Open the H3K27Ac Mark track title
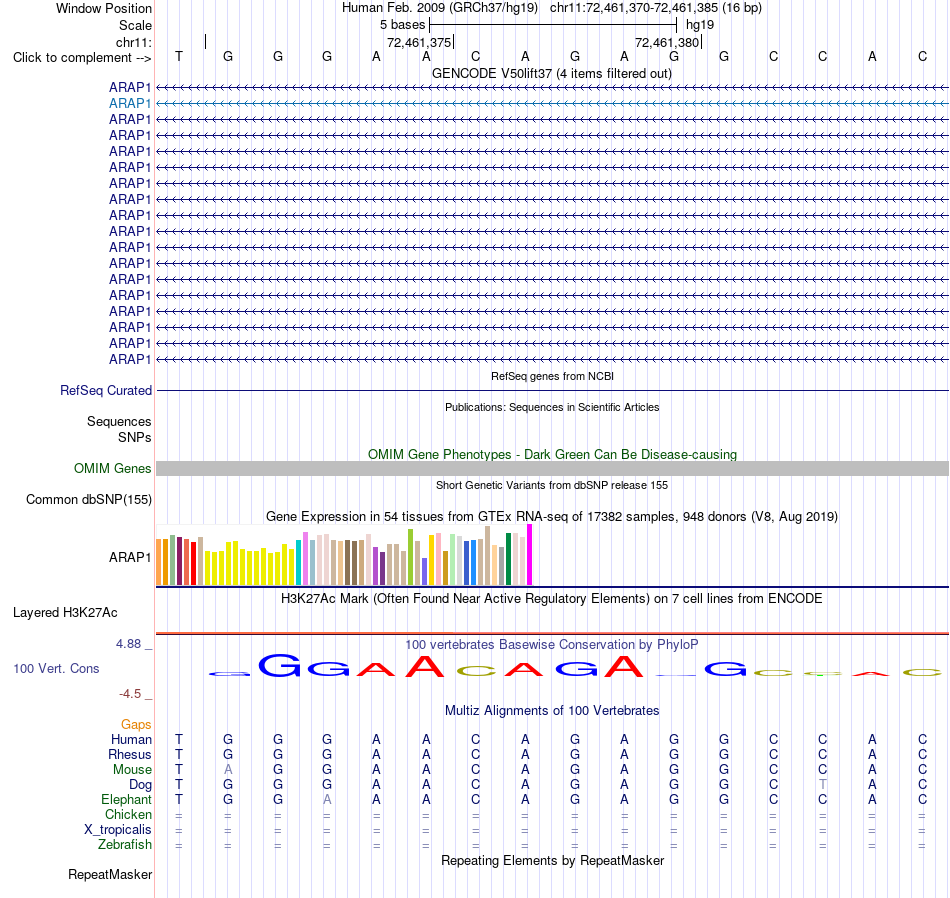The image size is (950, 898). coord(552,599)
